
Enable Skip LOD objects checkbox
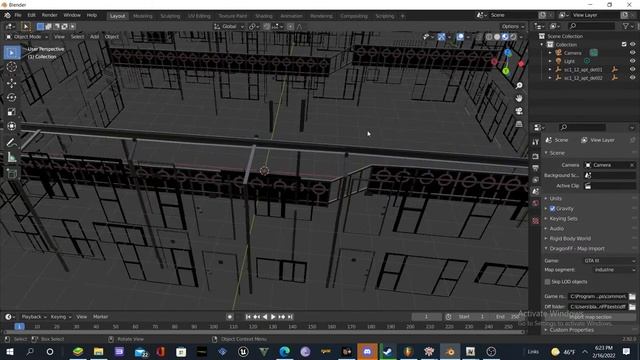point(547,282)
